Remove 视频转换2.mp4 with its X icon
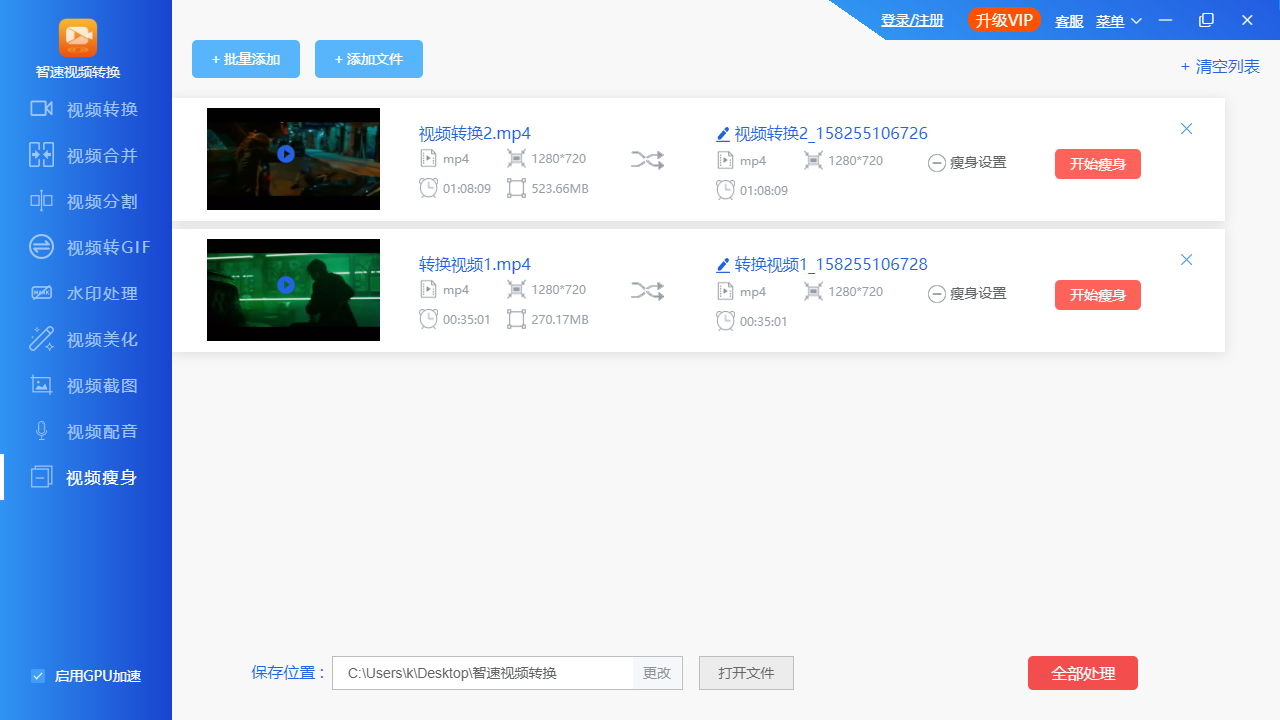The image size is (1280, 720). (x=1187, y=129)
